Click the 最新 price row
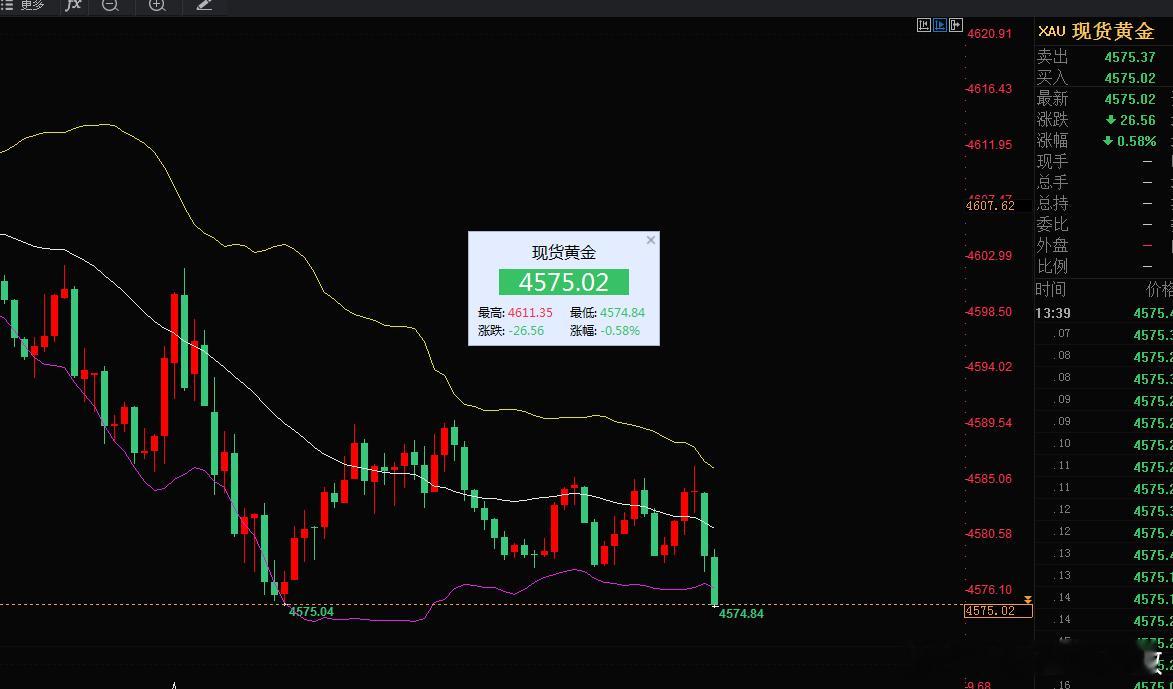 coord(1103,99)
